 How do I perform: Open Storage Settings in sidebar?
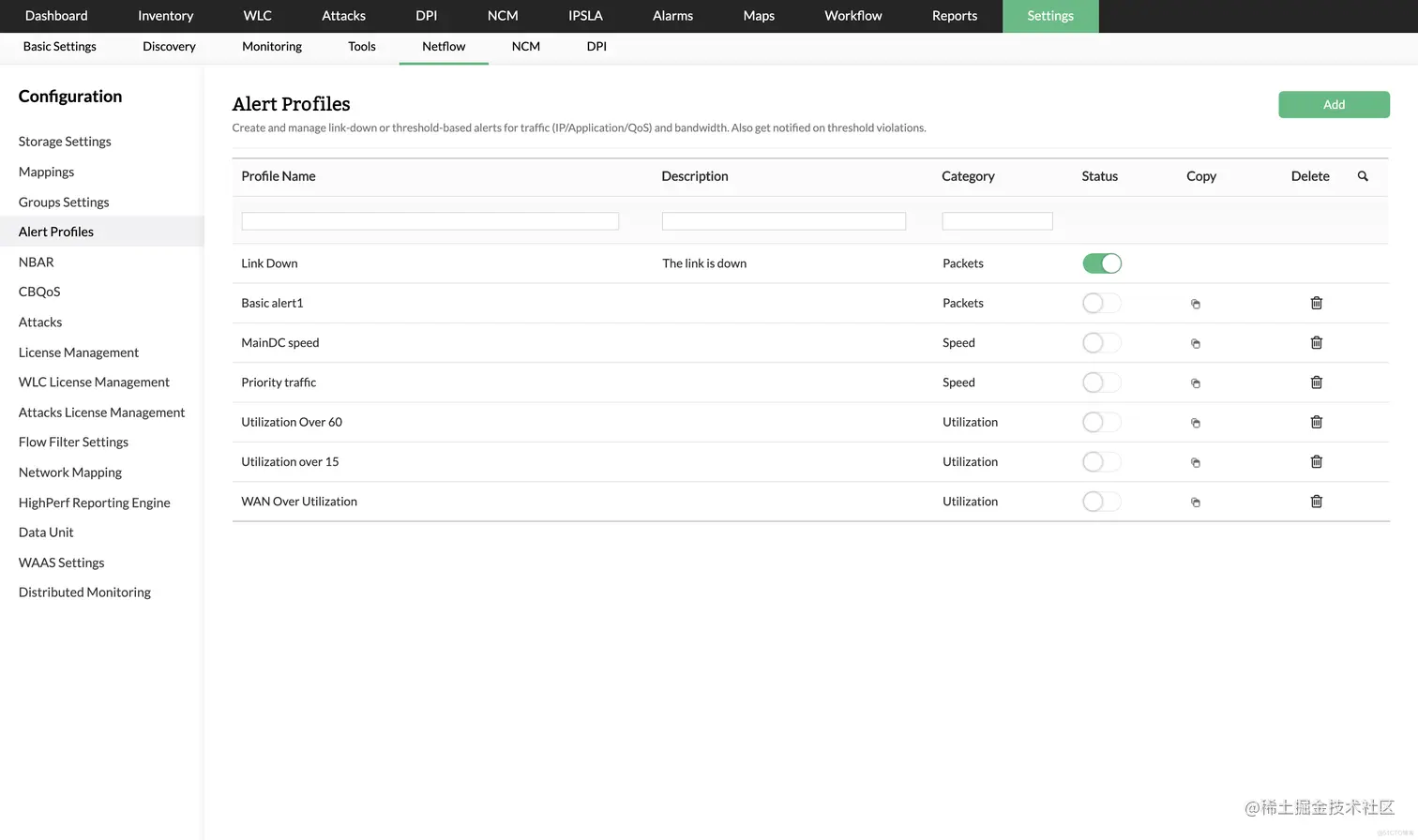pos(65,142)
